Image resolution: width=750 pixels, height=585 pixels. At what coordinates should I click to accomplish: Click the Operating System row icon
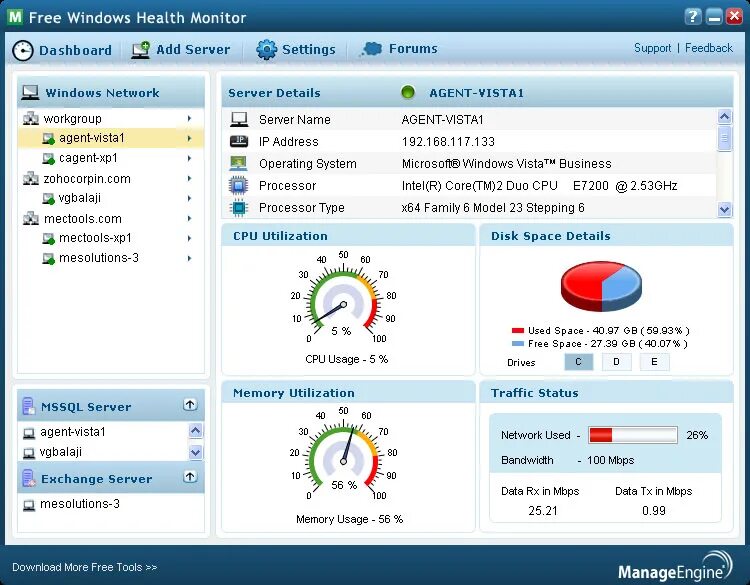239,163
